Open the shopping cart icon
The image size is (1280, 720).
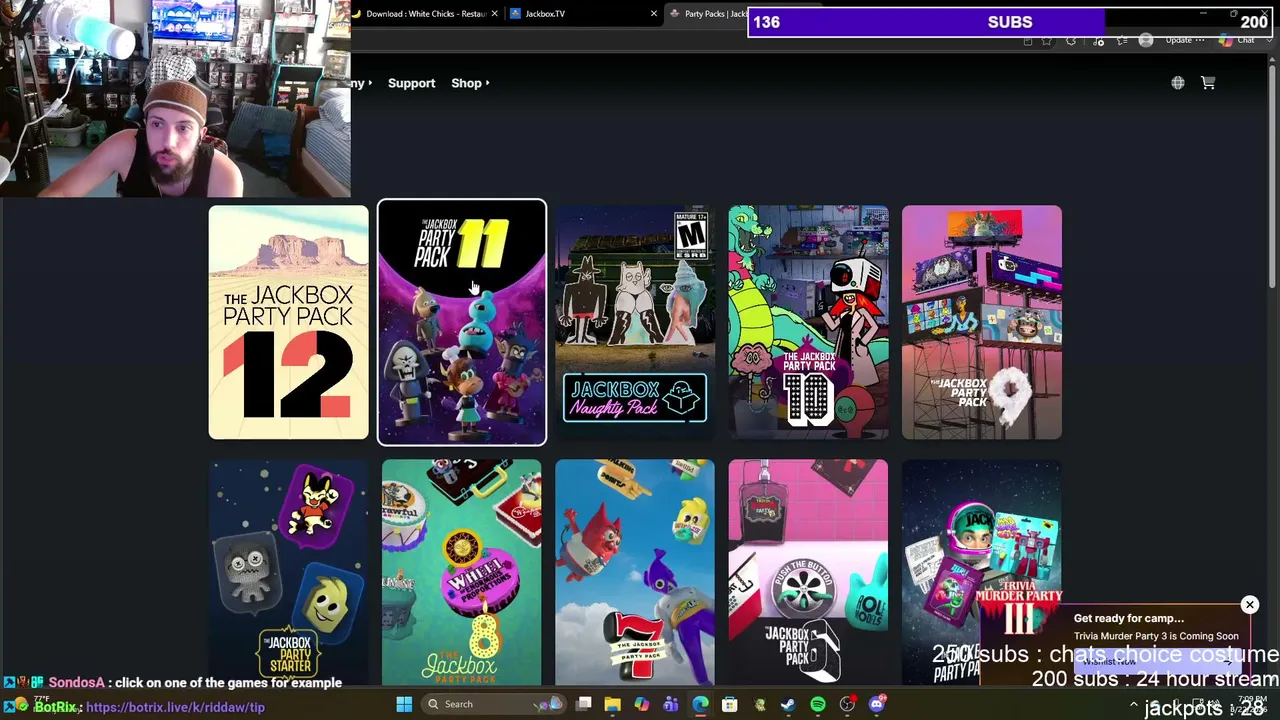coord(1208,83)
